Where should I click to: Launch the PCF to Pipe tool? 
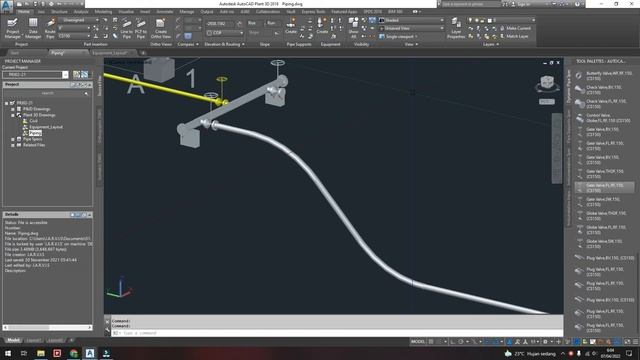tap(141, 28)
